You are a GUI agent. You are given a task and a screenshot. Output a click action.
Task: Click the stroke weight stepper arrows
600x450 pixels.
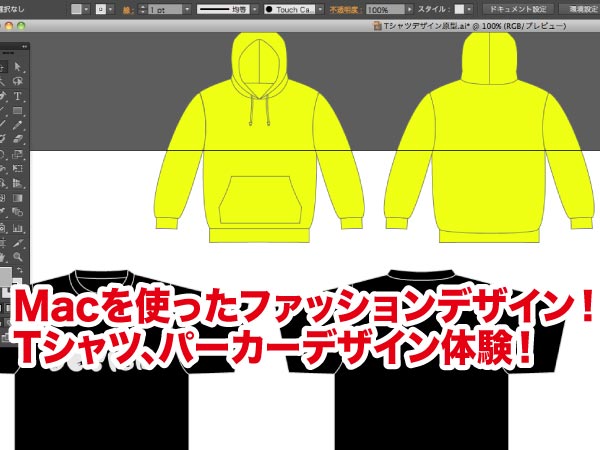click(x=142, y=9)
